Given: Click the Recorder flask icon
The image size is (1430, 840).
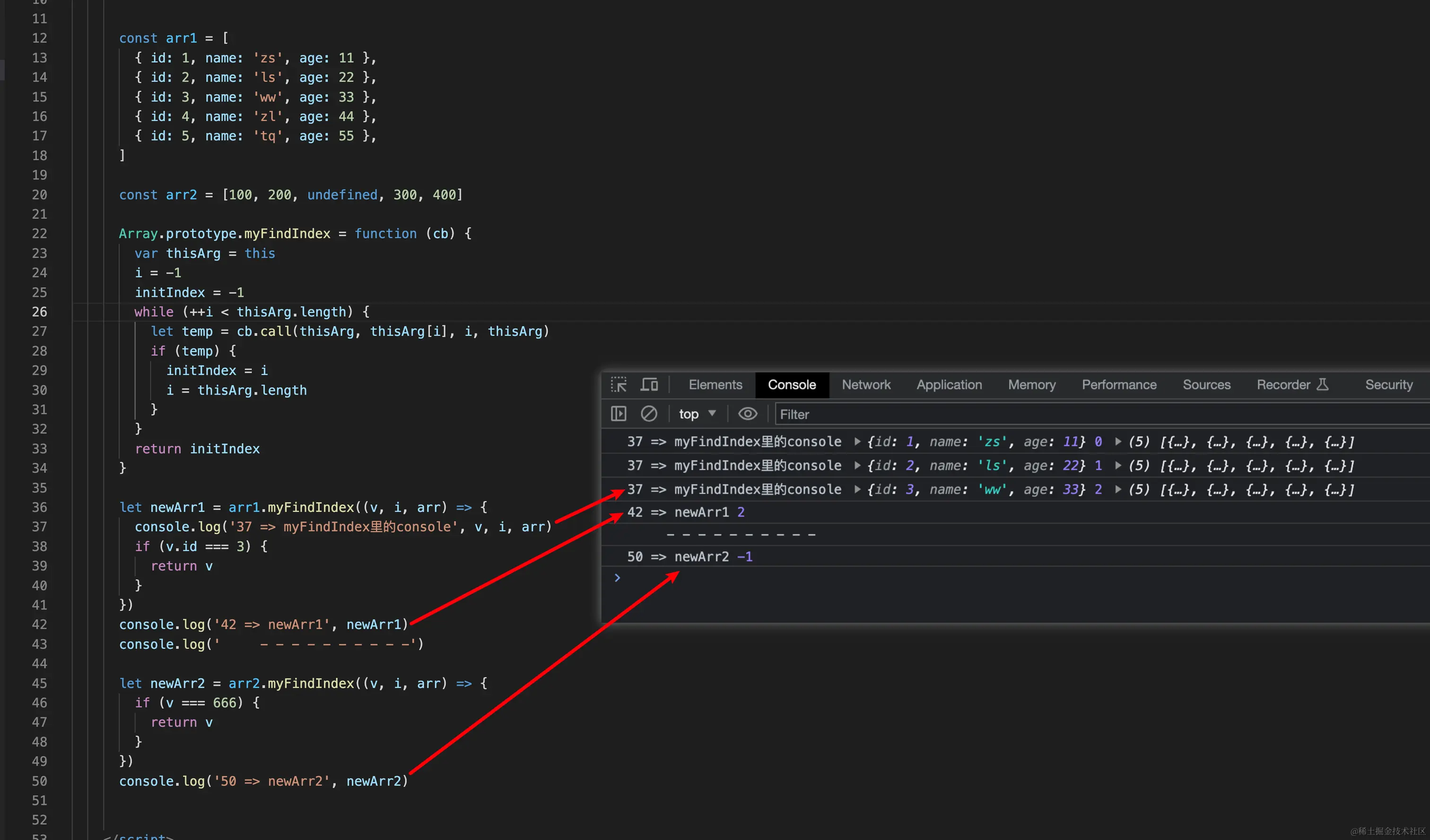Looking at the screenshot, I should pyautogui.click(x=1322, y=385).
